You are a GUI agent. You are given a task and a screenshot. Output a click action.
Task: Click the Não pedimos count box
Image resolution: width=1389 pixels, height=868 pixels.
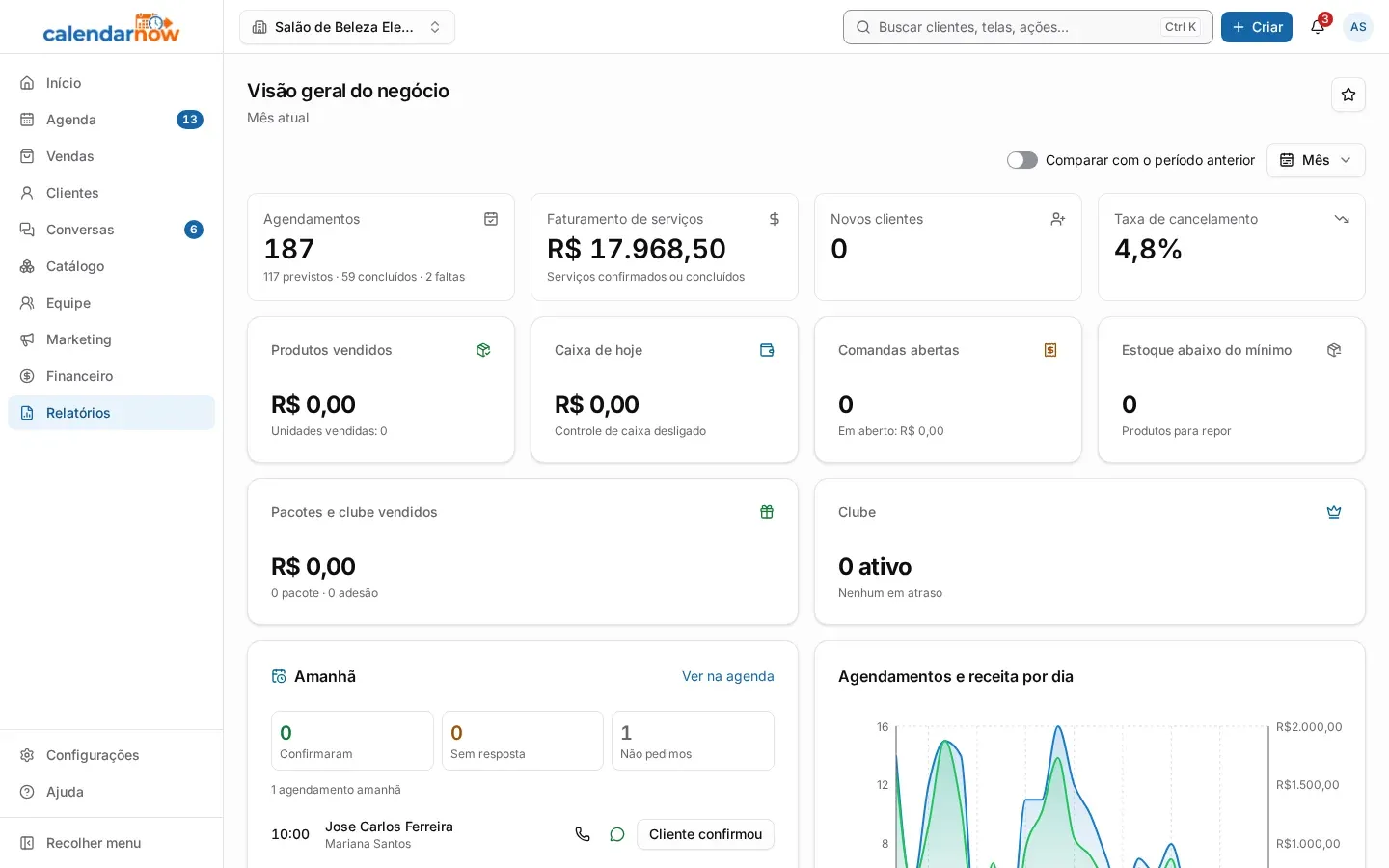(x=693, y=741)
